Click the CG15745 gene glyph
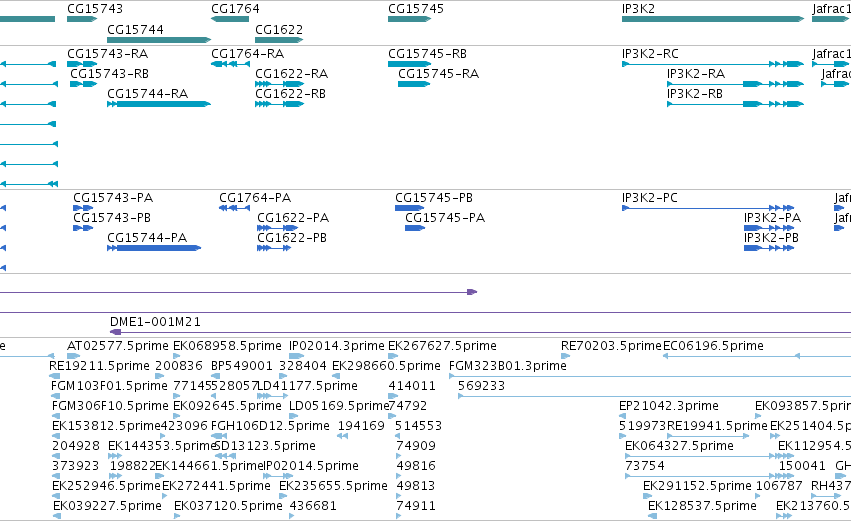 (x=409, y=19)
